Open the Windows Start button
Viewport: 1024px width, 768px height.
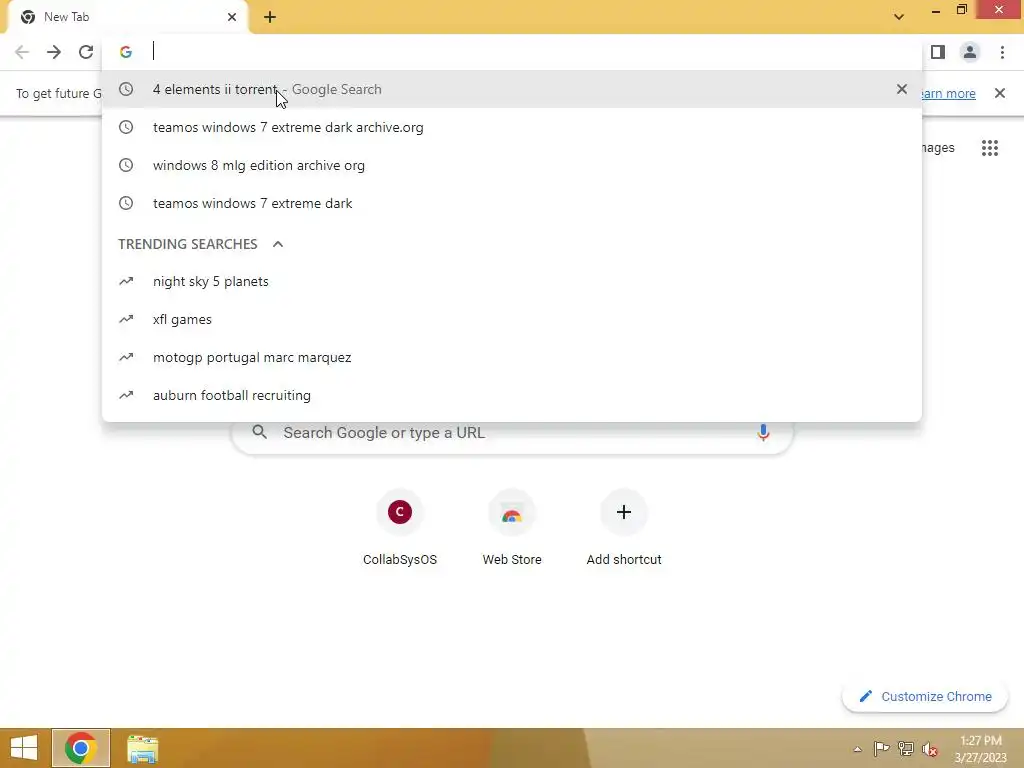tap(24, 748)
